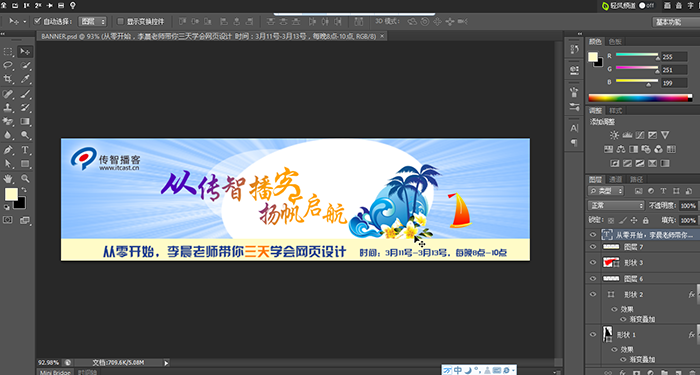Select the Clone Stamp tool
The width and height of the screenshot is (700, 375).
coord(8,107)
